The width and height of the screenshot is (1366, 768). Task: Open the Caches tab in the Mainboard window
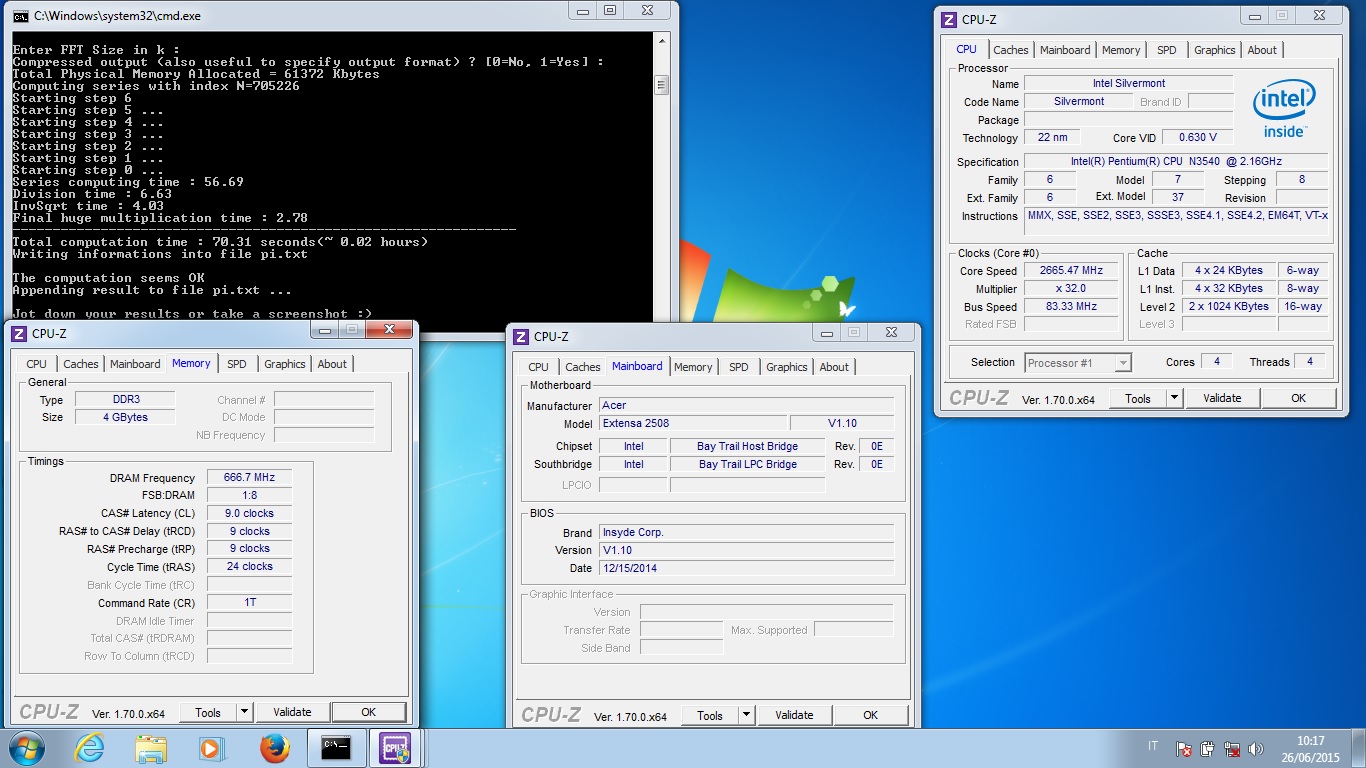tap(583, 367)
